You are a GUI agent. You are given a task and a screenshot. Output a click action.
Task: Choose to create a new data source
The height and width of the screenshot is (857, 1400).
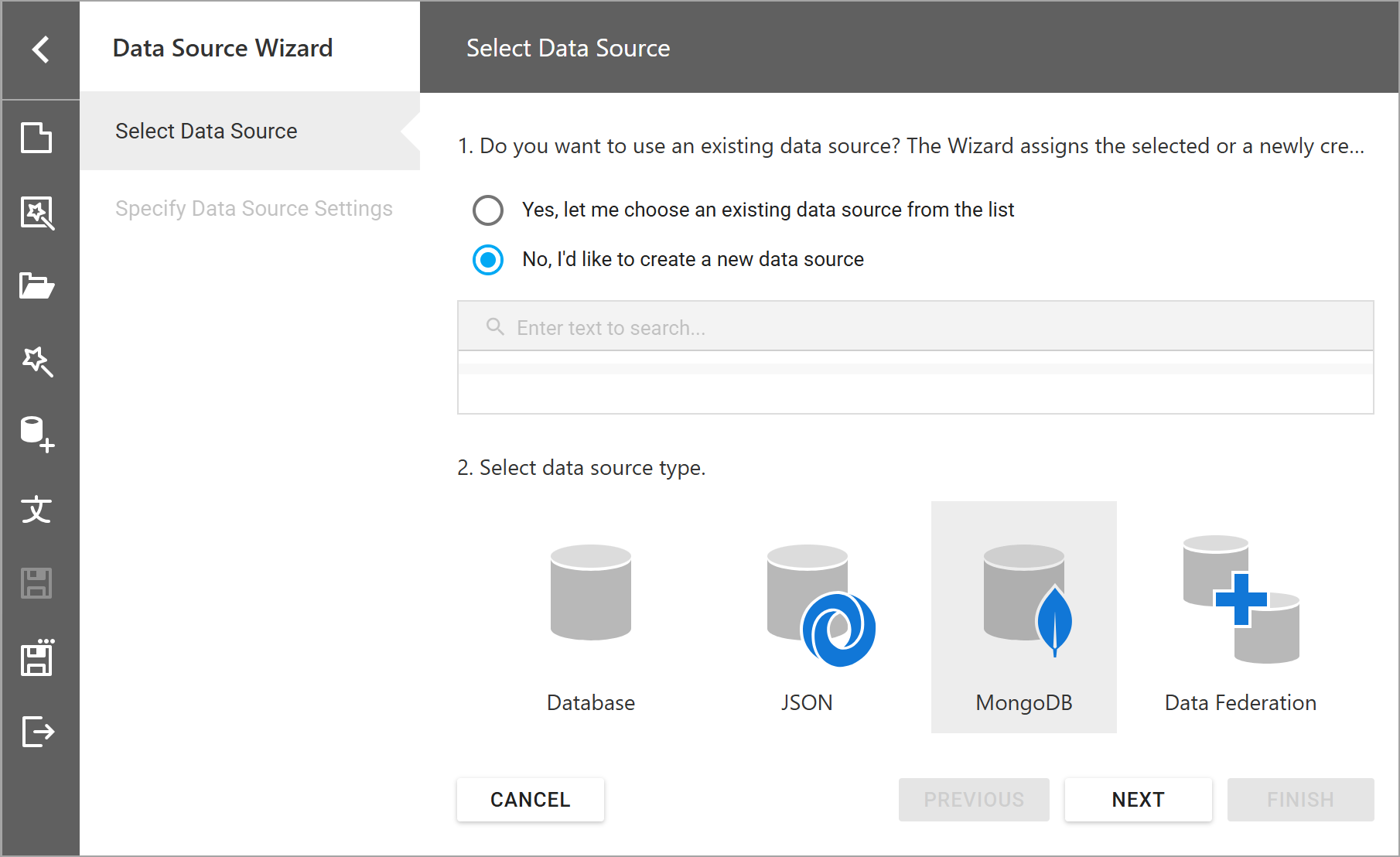(x=488, y=259)
